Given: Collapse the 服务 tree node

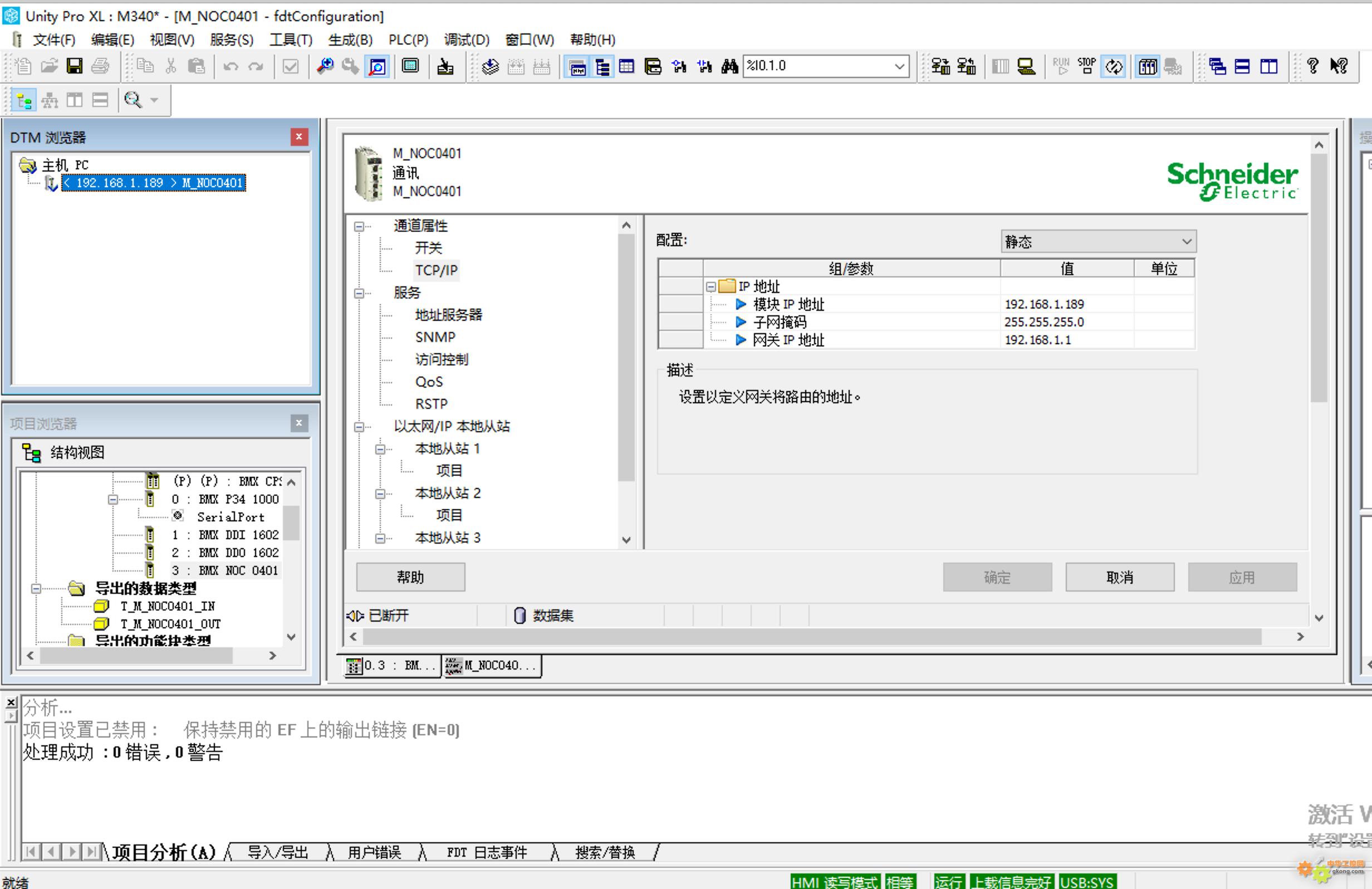Looking at the screenshot, I should [359, 293].
